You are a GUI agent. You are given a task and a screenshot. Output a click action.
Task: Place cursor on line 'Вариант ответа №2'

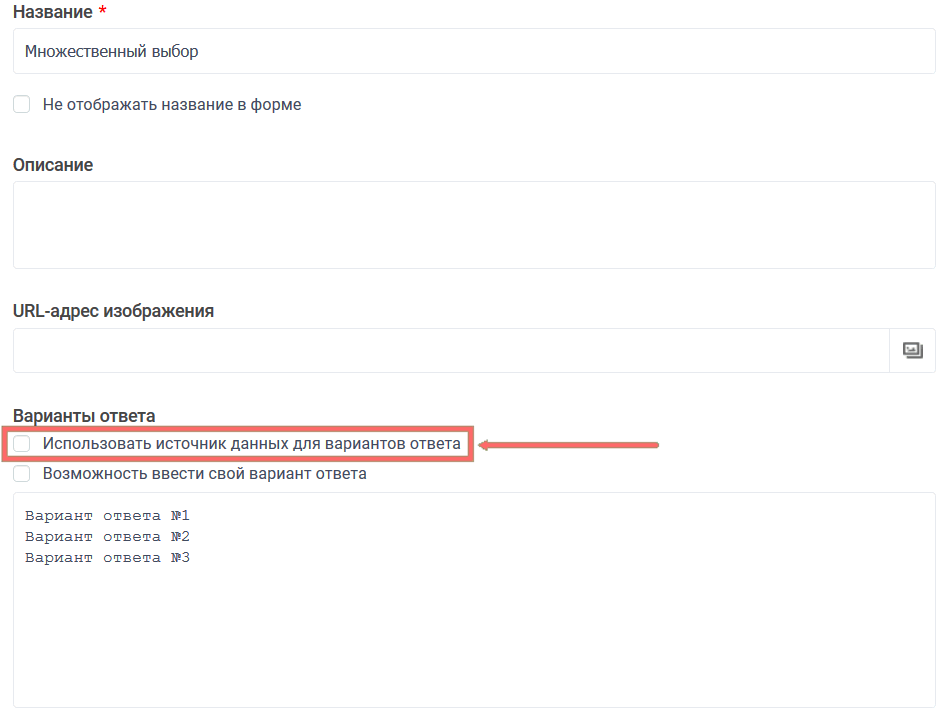107,537
